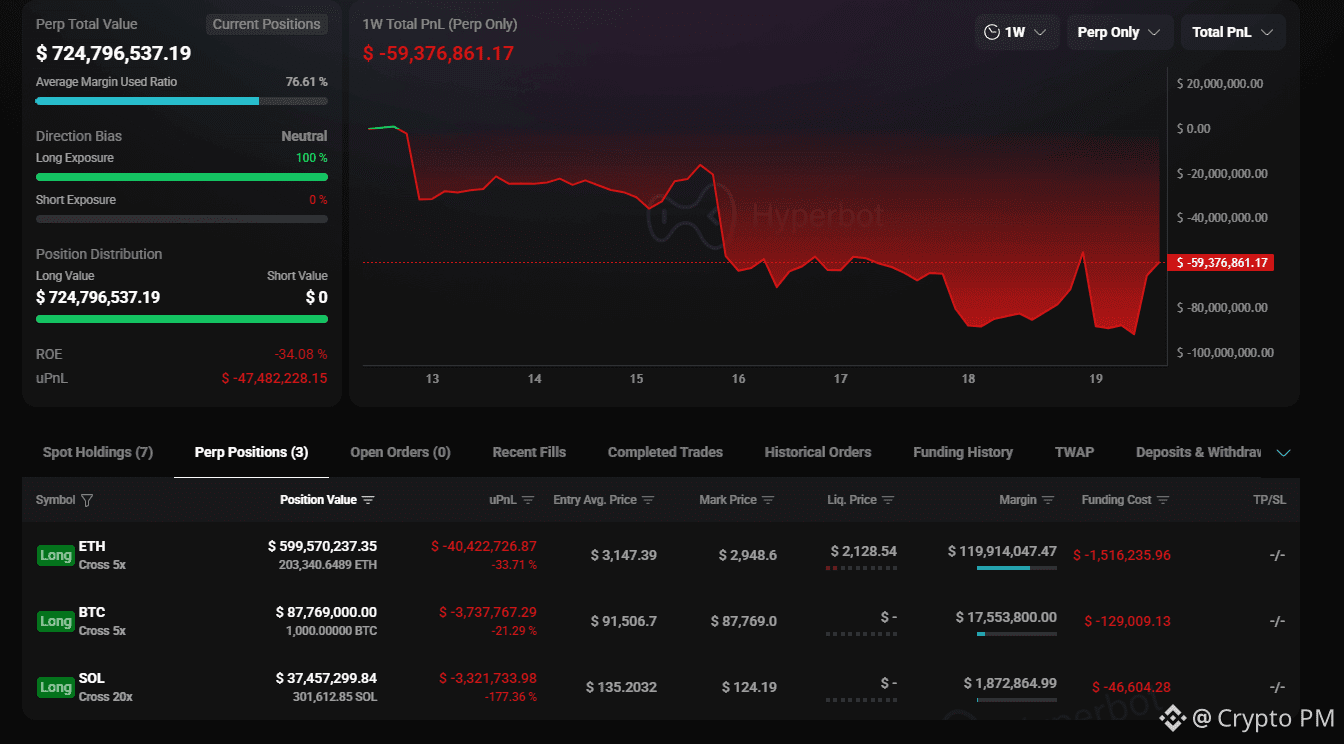Click the Long badge on the SOL position
This screenshot has height=744, width=1344.
click(55, 687)
